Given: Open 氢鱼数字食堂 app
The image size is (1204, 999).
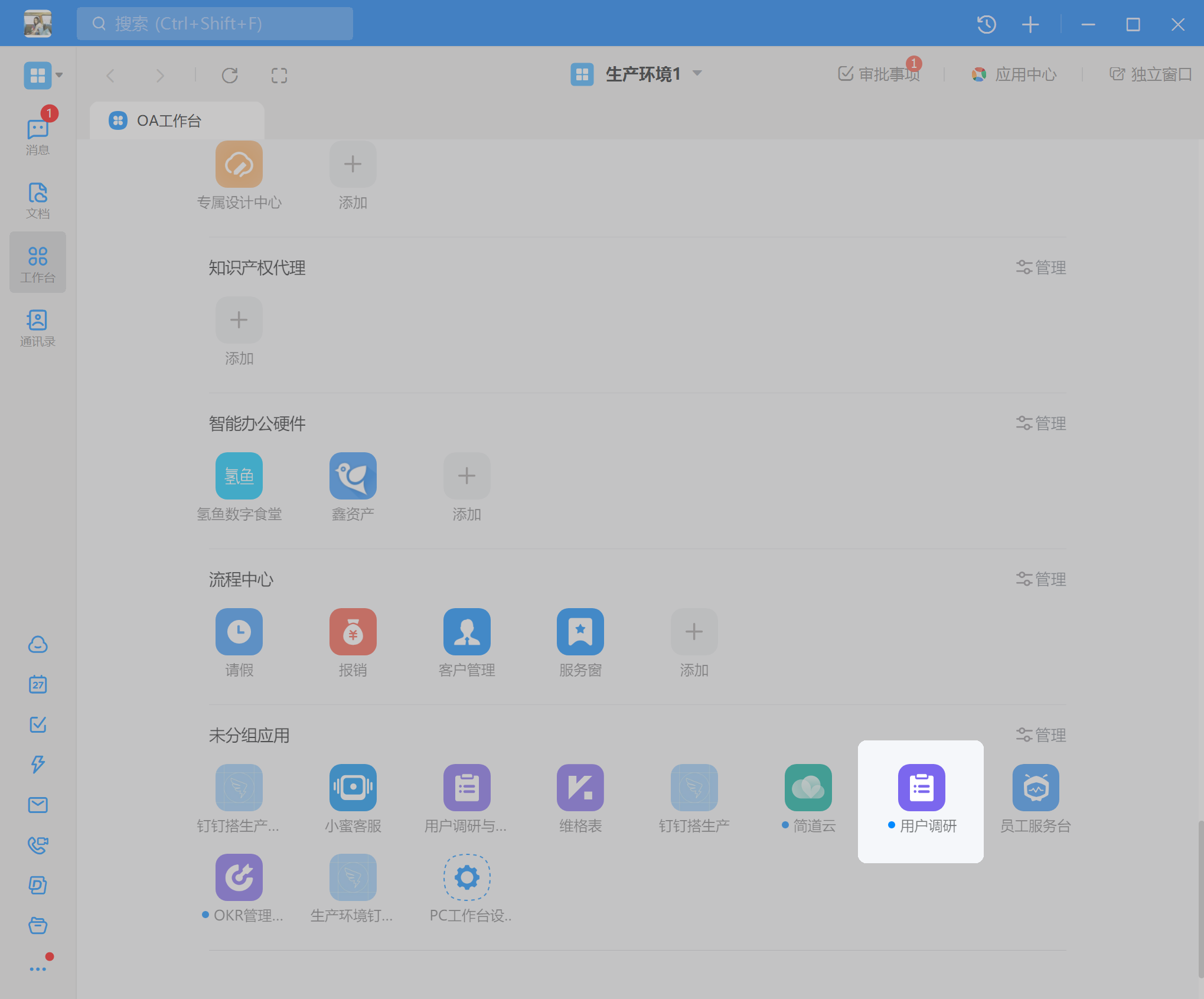Looking at the screenshot, I should pos(239,476).
